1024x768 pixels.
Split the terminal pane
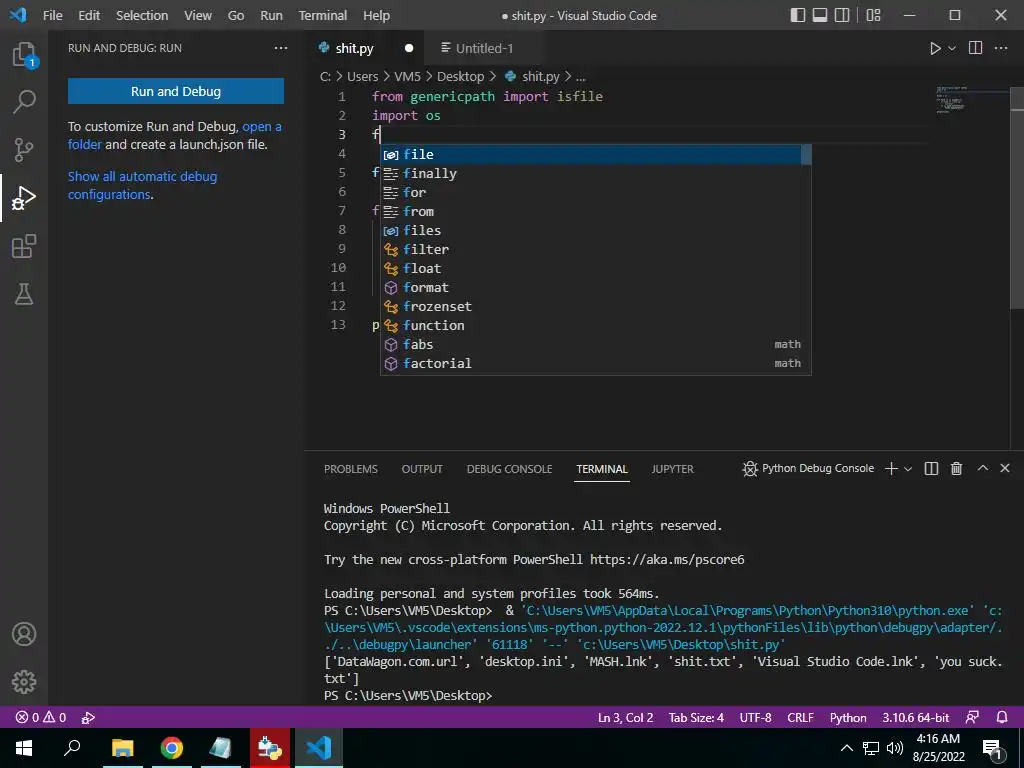click(931, 468)
